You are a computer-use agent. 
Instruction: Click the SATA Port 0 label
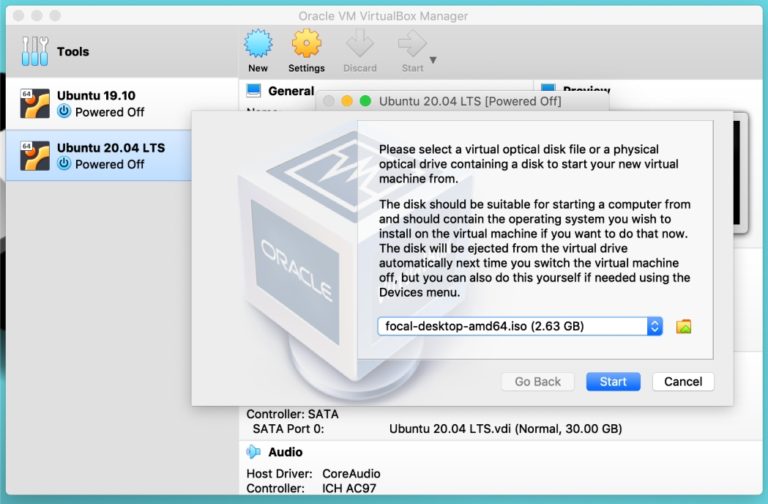pyautogui.click(x=288, y=429)
